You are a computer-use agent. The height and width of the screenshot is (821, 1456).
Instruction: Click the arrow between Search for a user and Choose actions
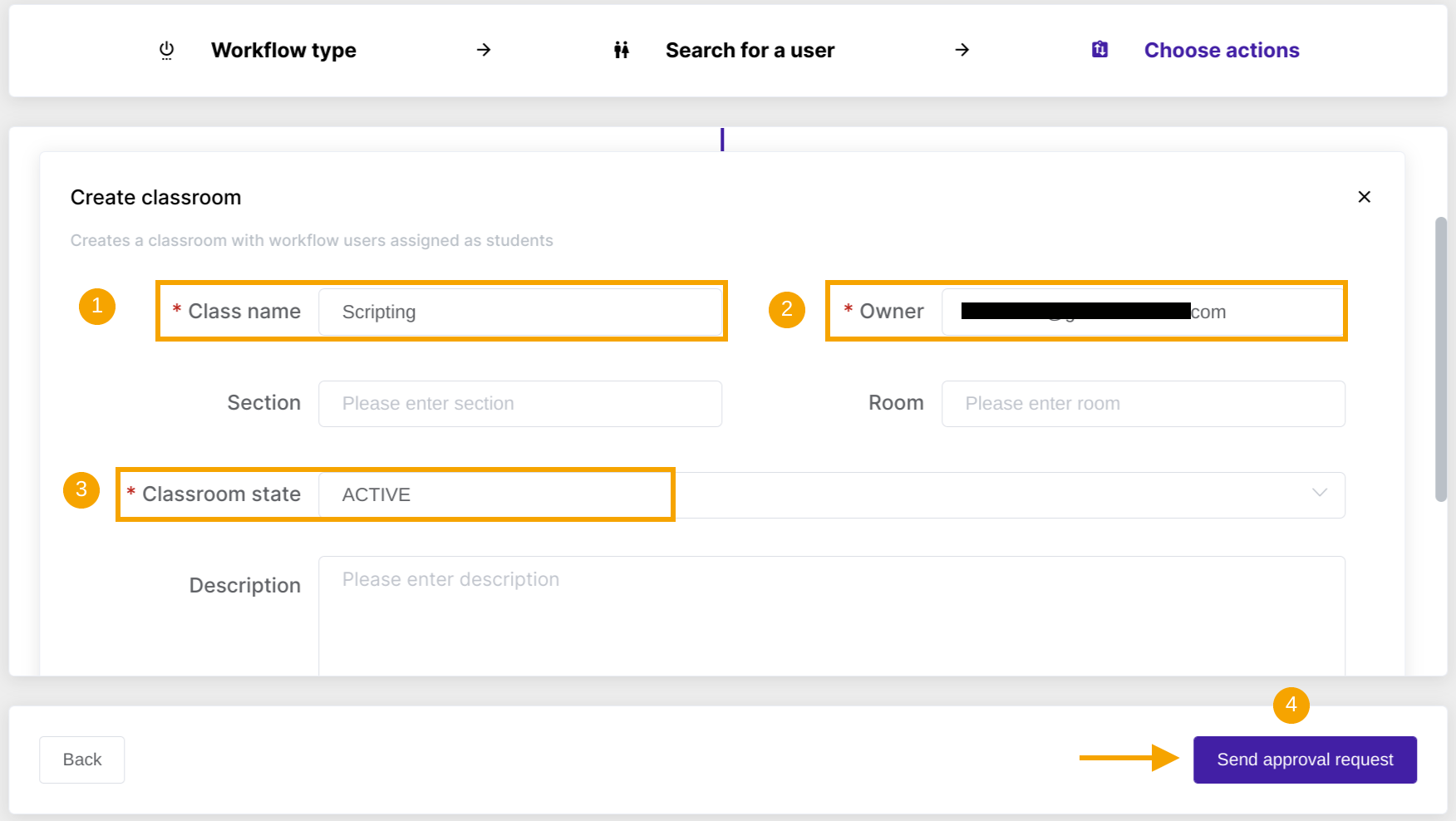962,50
